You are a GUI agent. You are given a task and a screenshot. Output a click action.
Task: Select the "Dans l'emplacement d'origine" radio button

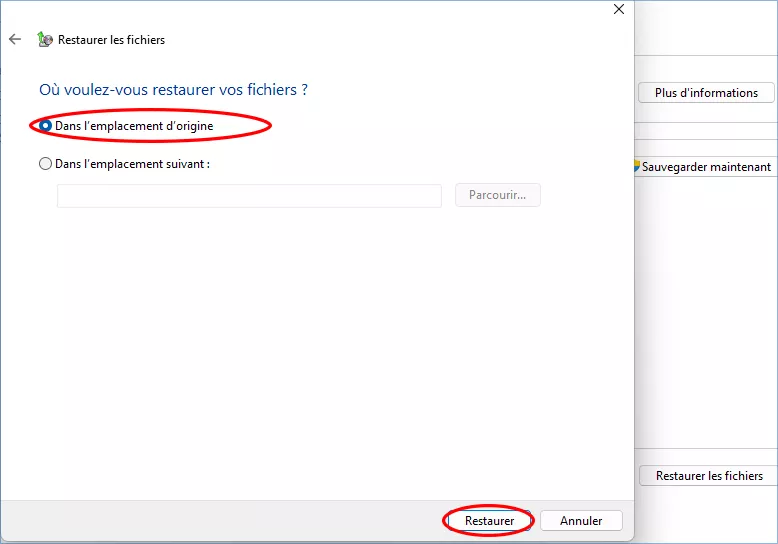pos(46,126)
